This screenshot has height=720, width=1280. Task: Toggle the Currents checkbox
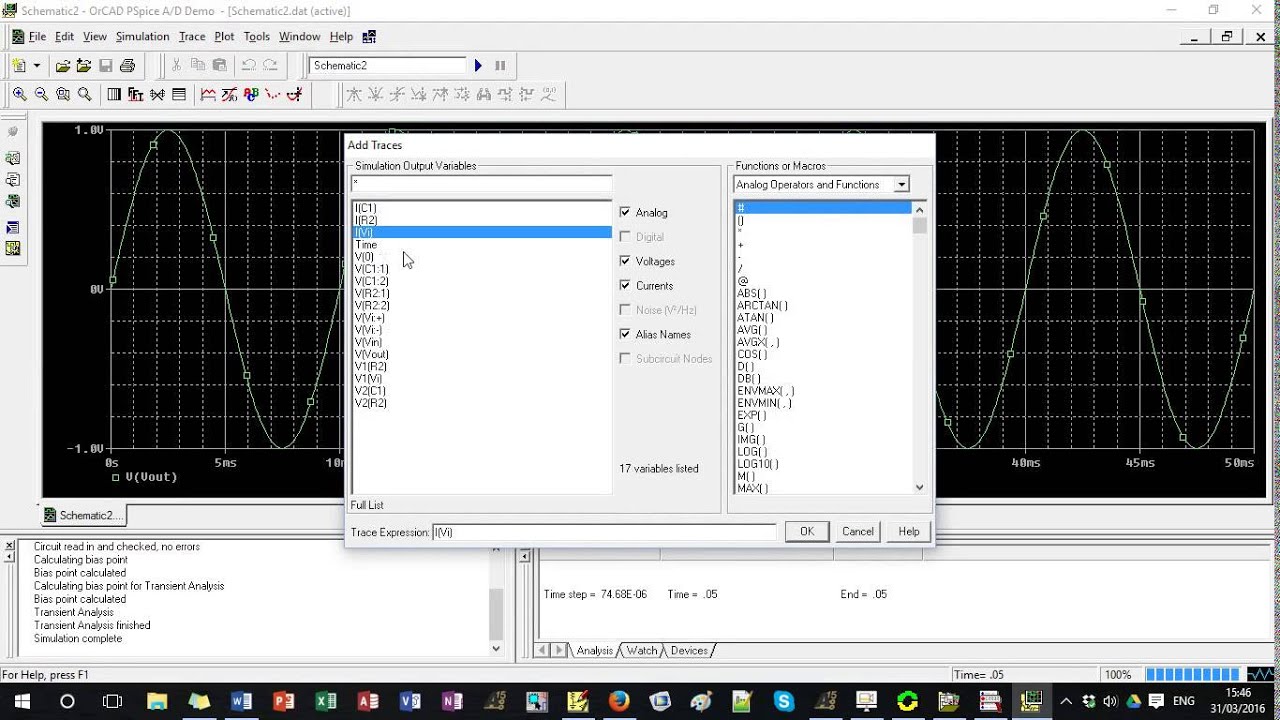click(625, 285)
